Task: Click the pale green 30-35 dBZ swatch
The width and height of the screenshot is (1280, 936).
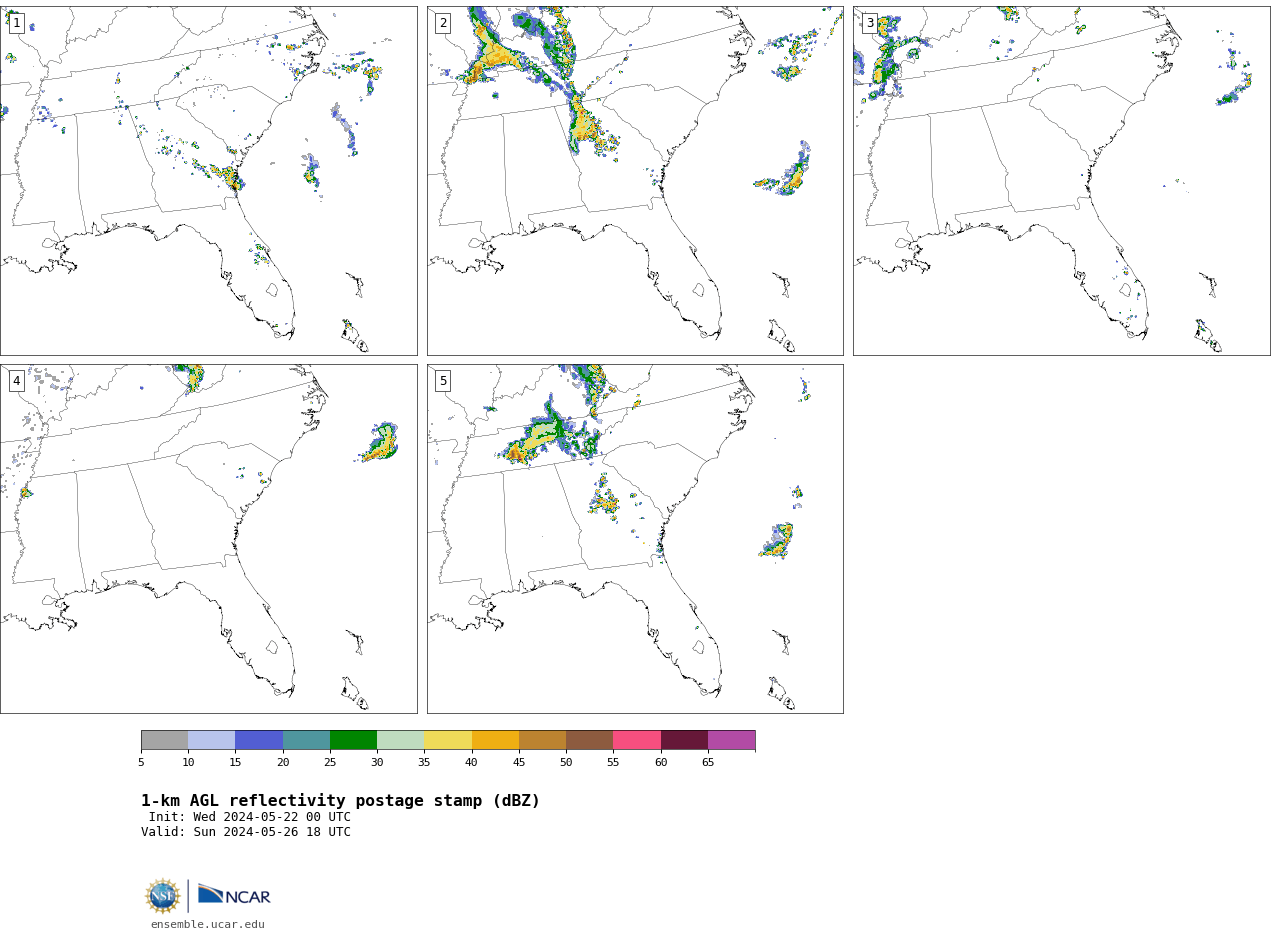Action: click(x=400, y=740)
